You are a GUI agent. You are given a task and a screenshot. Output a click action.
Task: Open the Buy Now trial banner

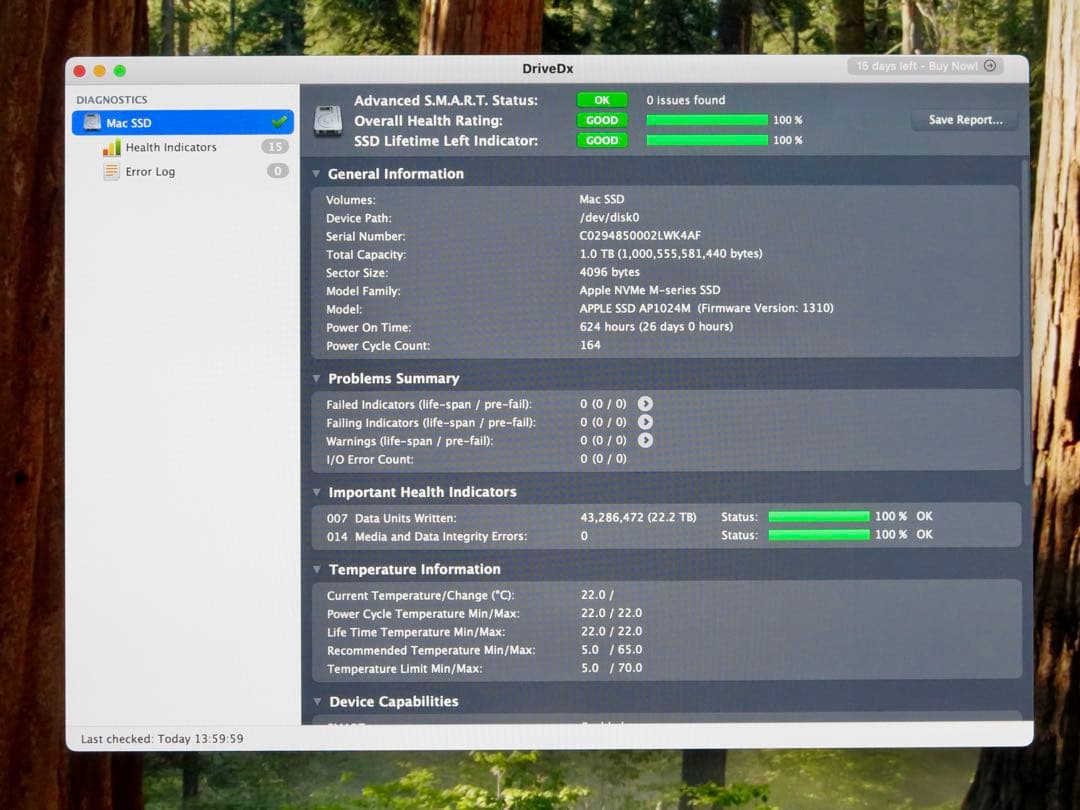(925, 65)
